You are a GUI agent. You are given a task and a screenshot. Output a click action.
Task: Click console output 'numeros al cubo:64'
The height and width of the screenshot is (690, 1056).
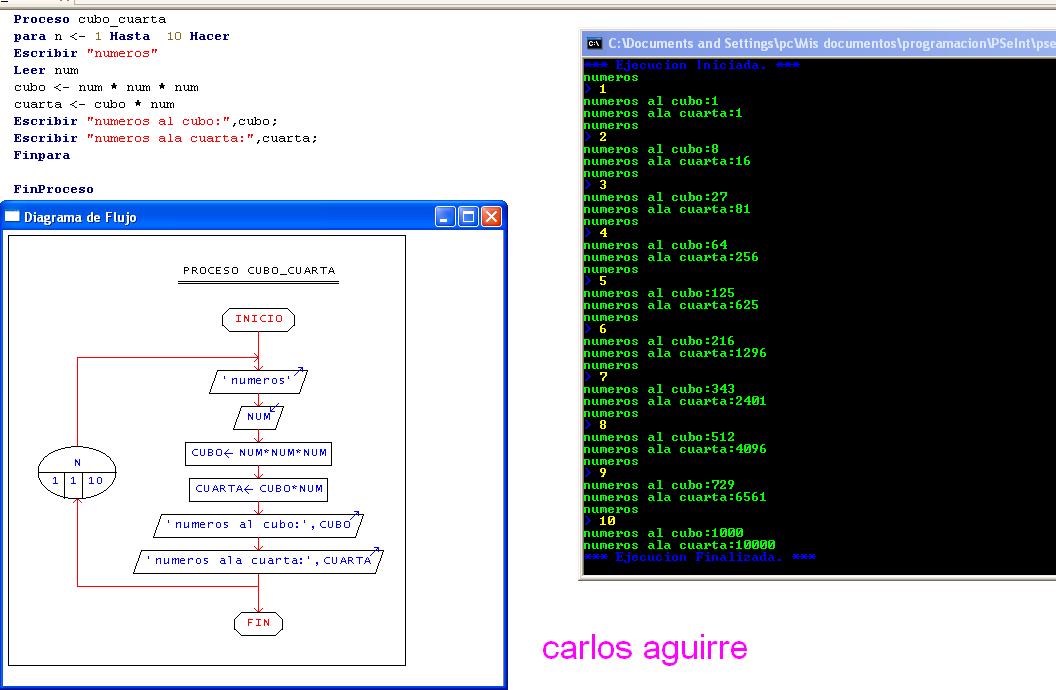pos(655,245)
